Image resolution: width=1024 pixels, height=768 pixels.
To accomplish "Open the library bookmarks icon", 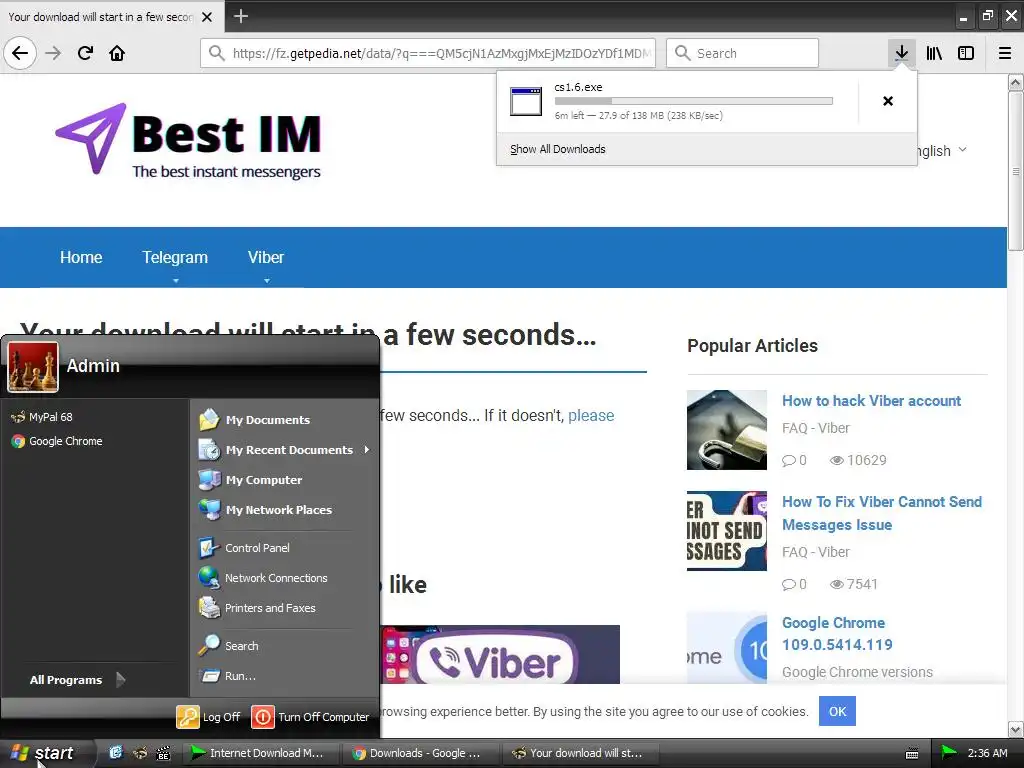I will point(934,53).
